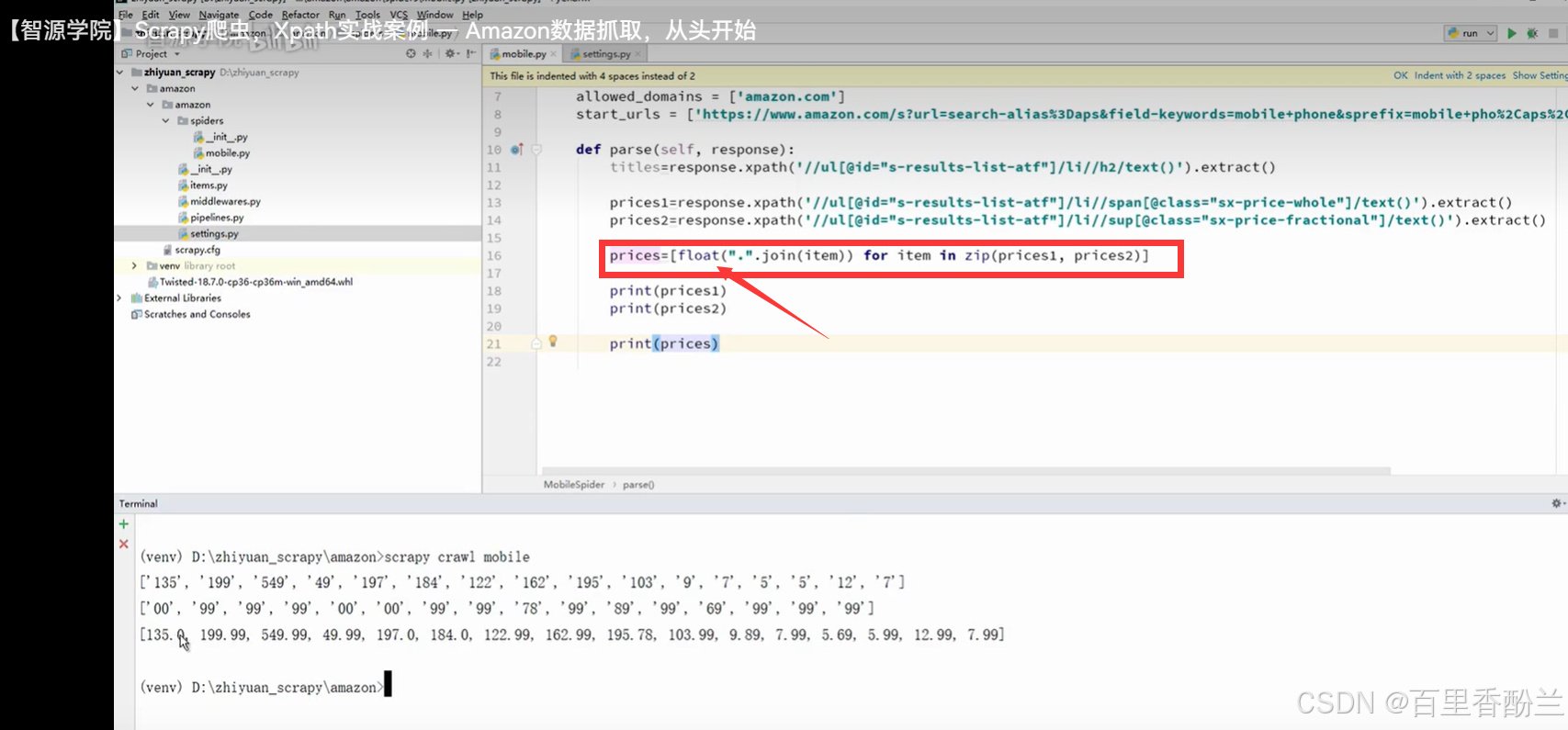Image resolution: width=1568 pixels, height=730 pixels.
Task: Click the Python file icon of mobile.py in tree
Action: (198, 153)
